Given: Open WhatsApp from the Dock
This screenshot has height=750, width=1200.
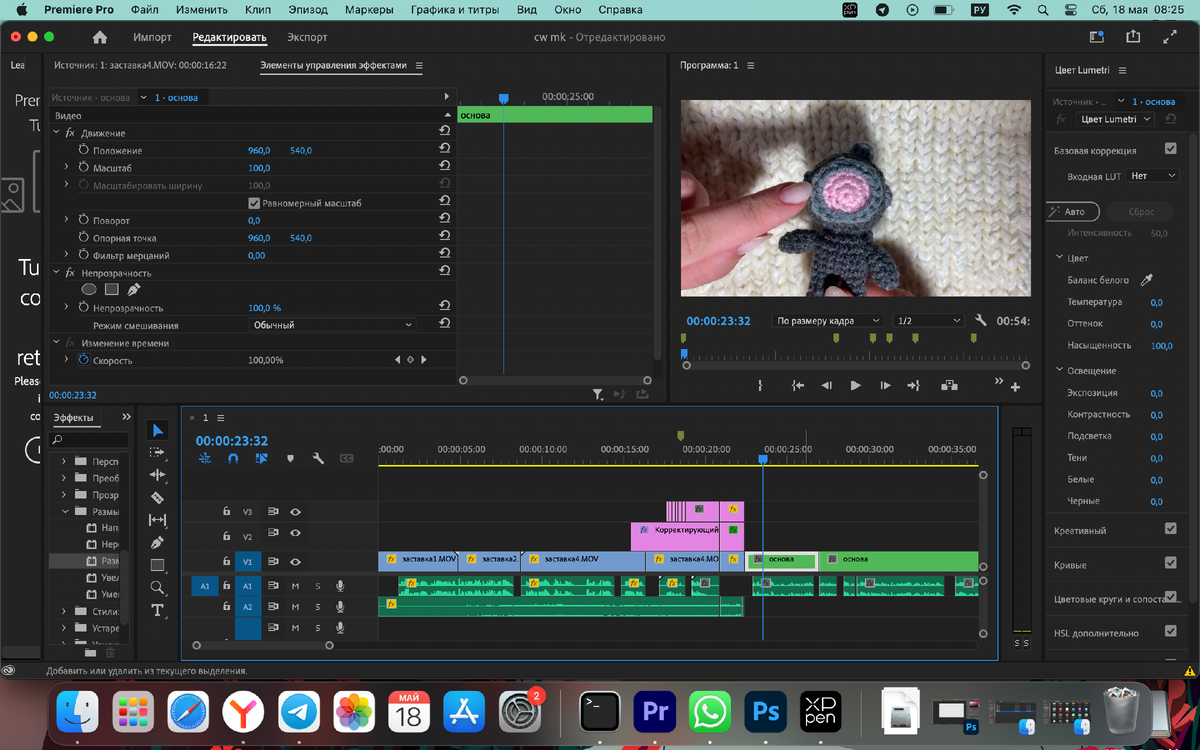Looking at the screenshot, I should click(711, 712).
